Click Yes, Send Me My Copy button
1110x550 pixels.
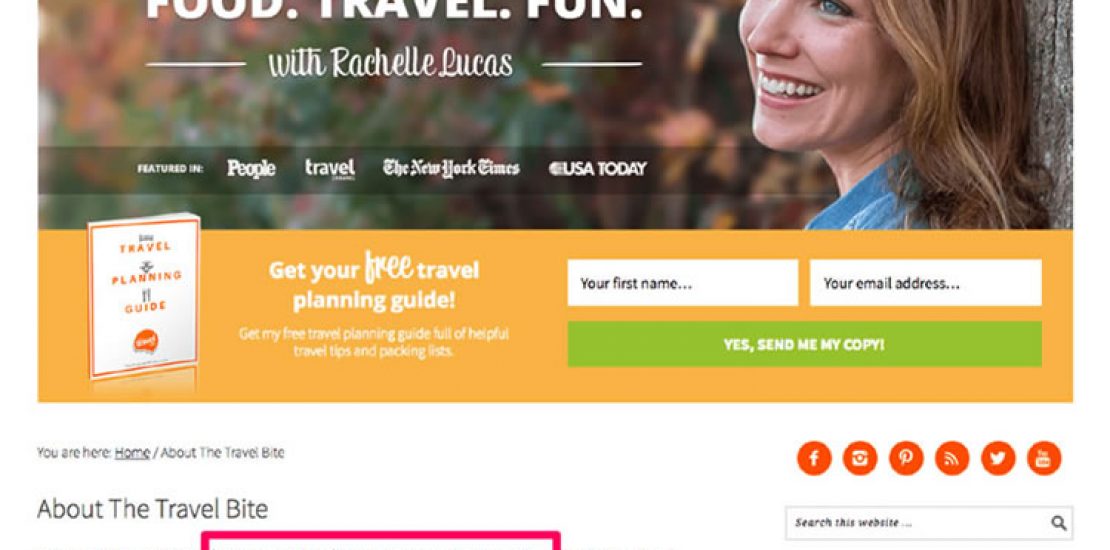coord(804,345)
